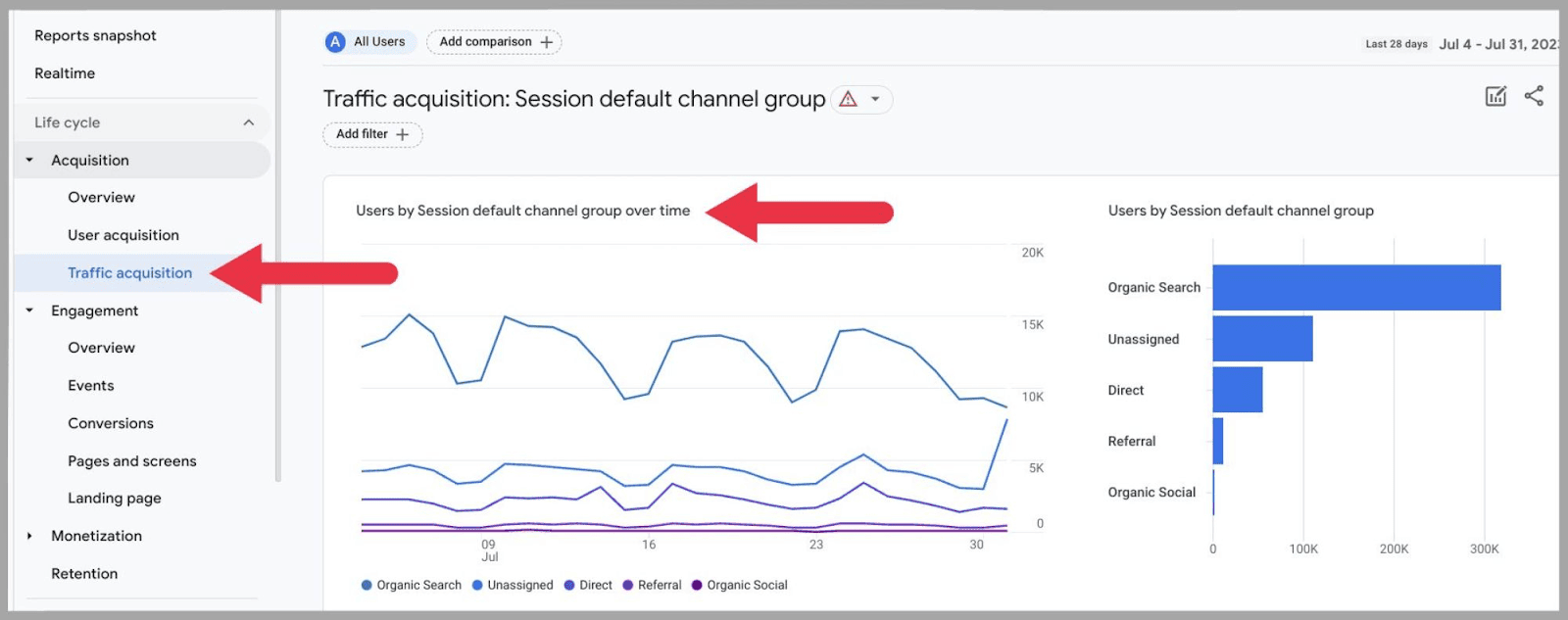1568x620 pixels.
Task: Open Reports snapshot
Action: (x=95, y=35)
